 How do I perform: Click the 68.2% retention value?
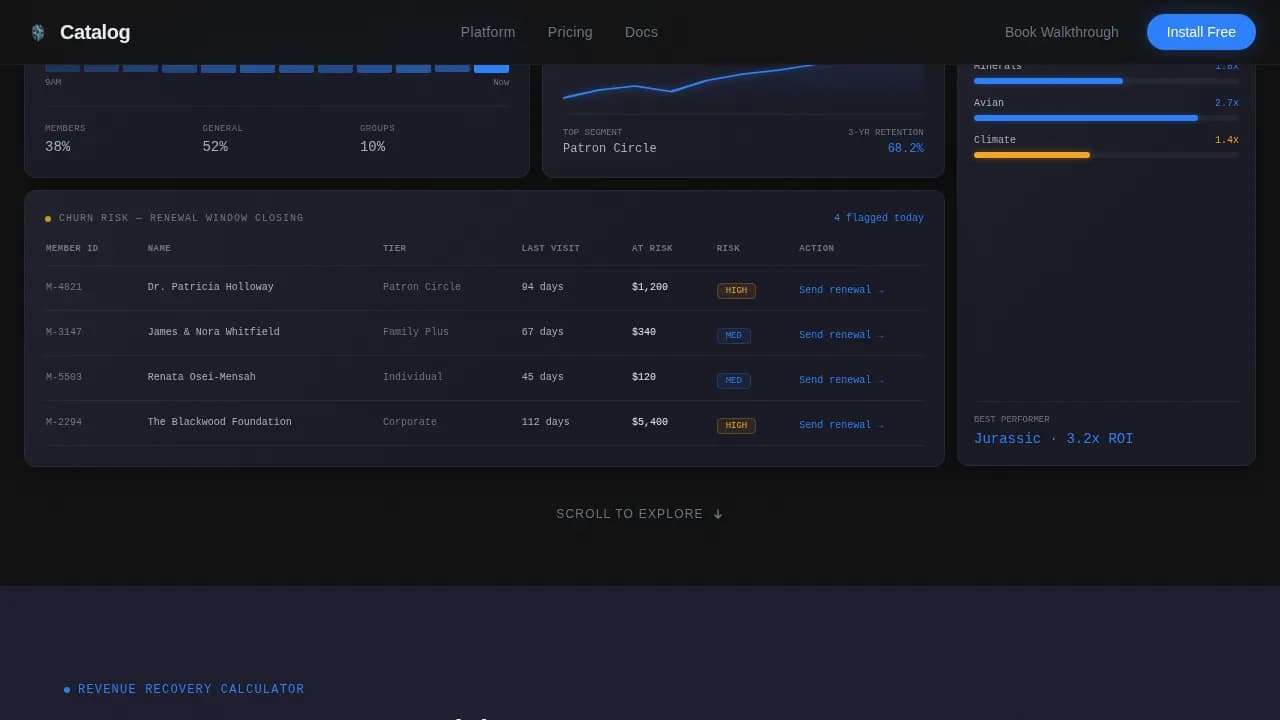(906, 148)
